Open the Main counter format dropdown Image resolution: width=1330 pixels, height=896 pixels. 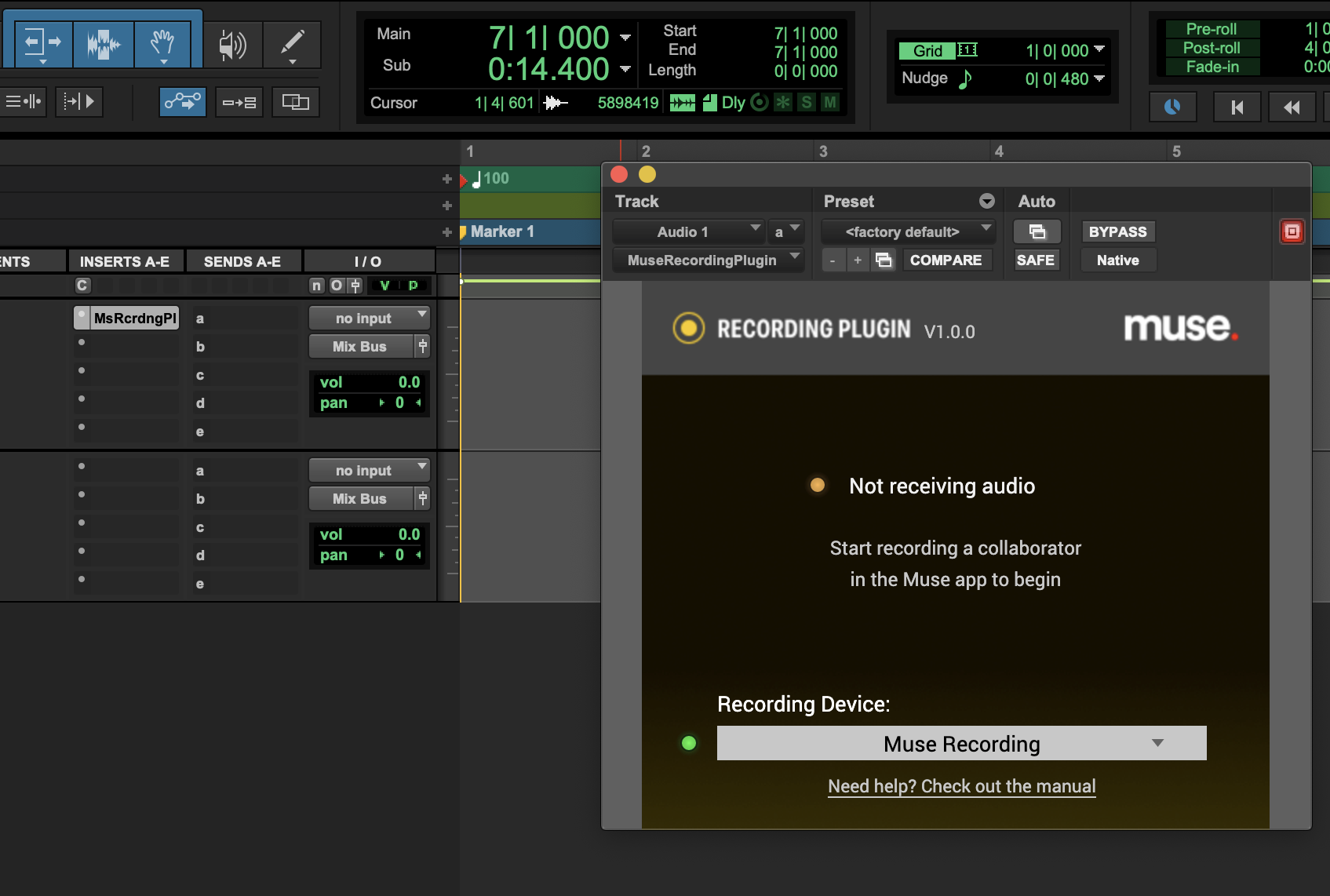625,37
